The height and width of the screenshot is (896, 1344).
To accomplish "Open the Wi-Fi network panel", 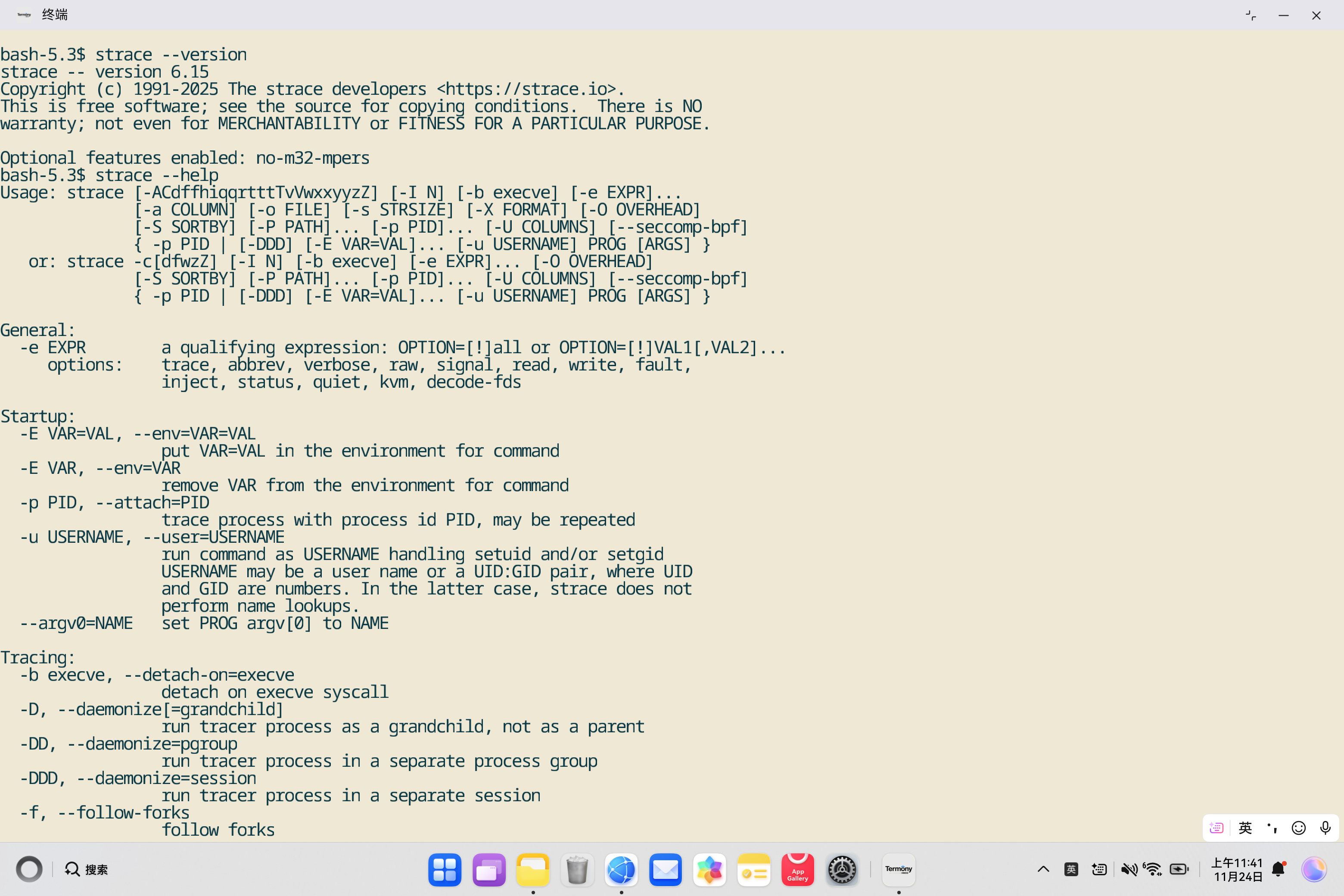I will click(1153, 870).
